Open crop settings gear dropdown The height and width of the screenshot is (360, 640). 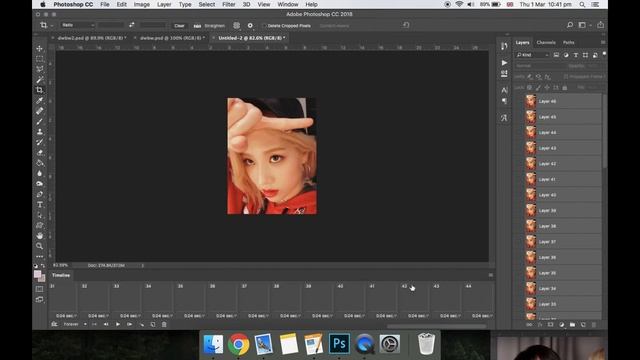pos(250,25)
